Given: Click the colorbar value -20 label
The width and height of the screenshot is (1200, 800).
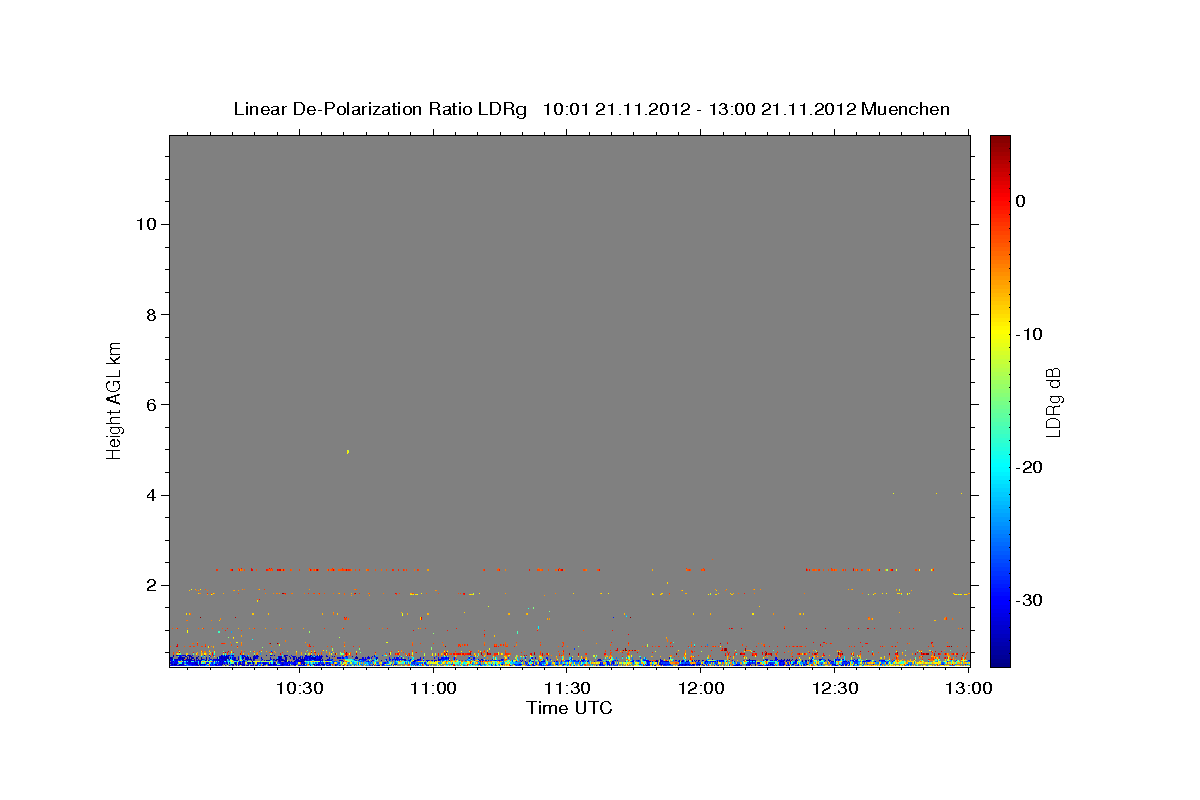Looking at the screenshot, I should point(1030,467).
